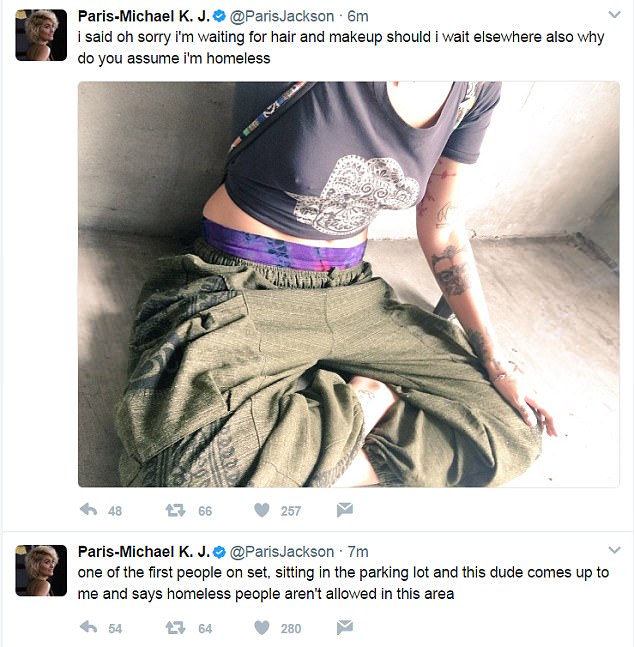
Task: Open the 6m timestamp permalink
Action: (357, 16)
